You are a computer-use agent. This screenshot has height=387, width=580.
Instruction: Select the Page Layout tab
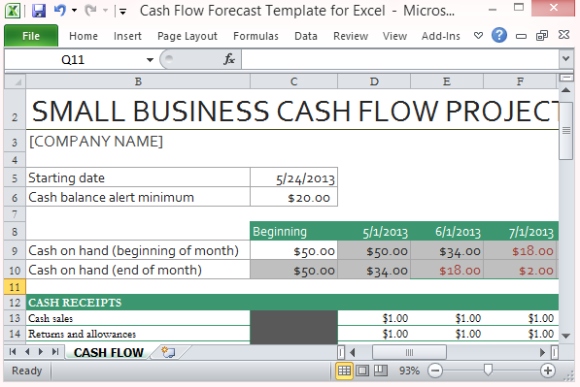pos(187,36)
